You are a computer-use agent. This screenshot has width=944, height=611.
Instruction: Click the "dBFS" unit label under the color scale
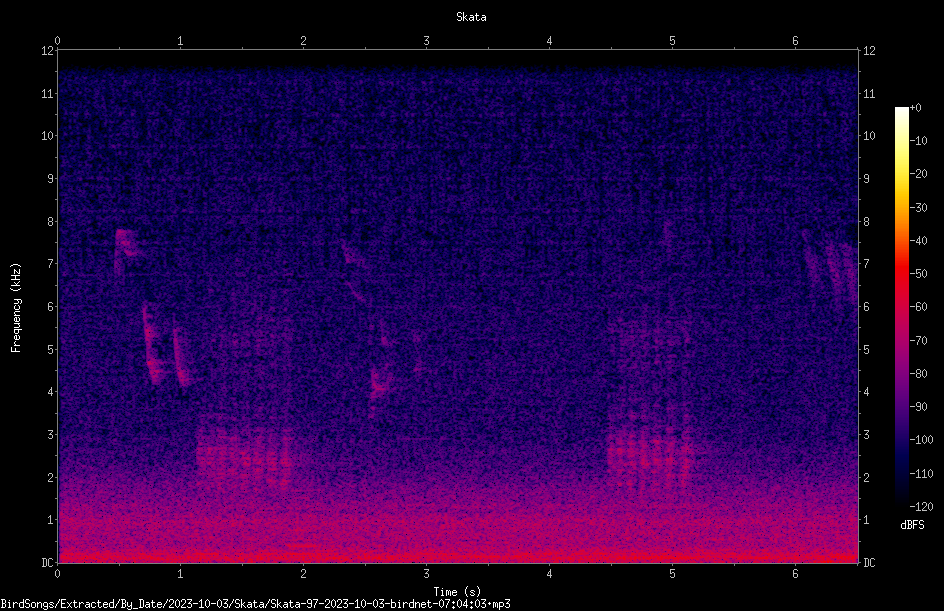[912, 525]
